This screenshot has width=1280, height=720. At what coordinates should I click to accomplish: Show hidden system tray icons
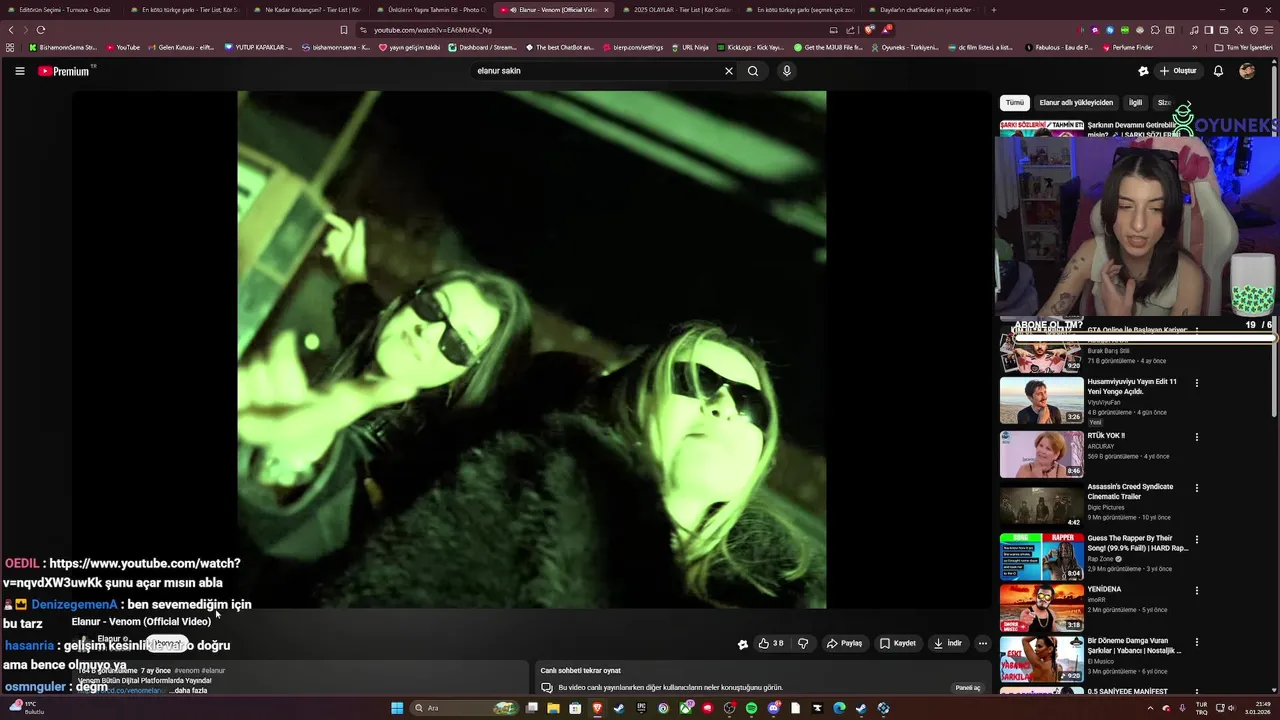point(1150,708)
